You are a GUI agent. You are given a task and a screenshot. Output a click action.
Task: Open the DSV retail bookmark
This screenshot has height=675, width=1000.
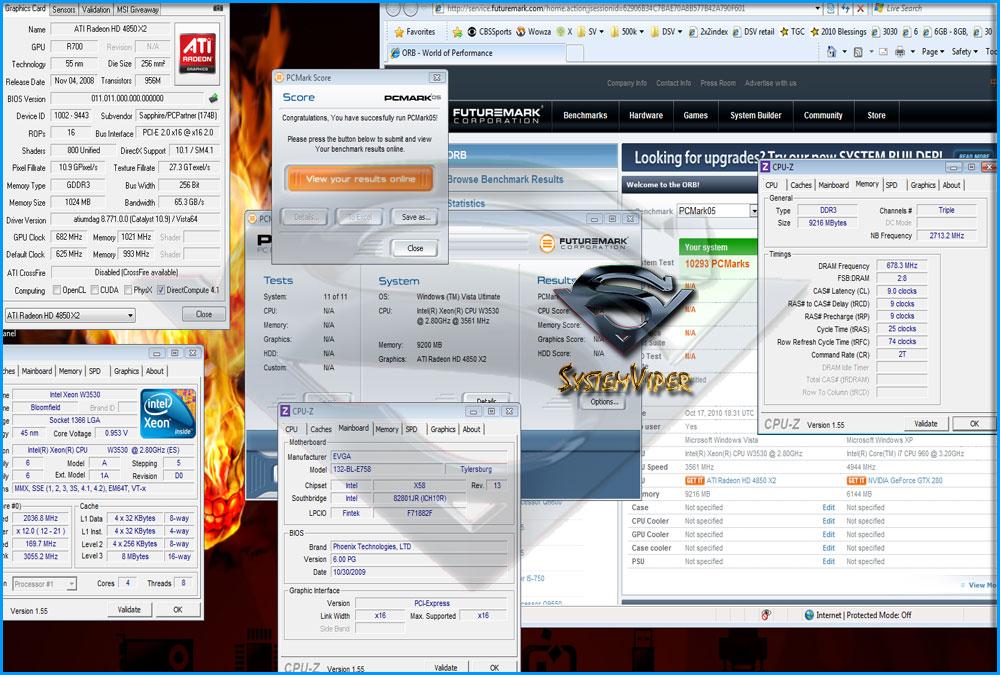pos(753,31)
